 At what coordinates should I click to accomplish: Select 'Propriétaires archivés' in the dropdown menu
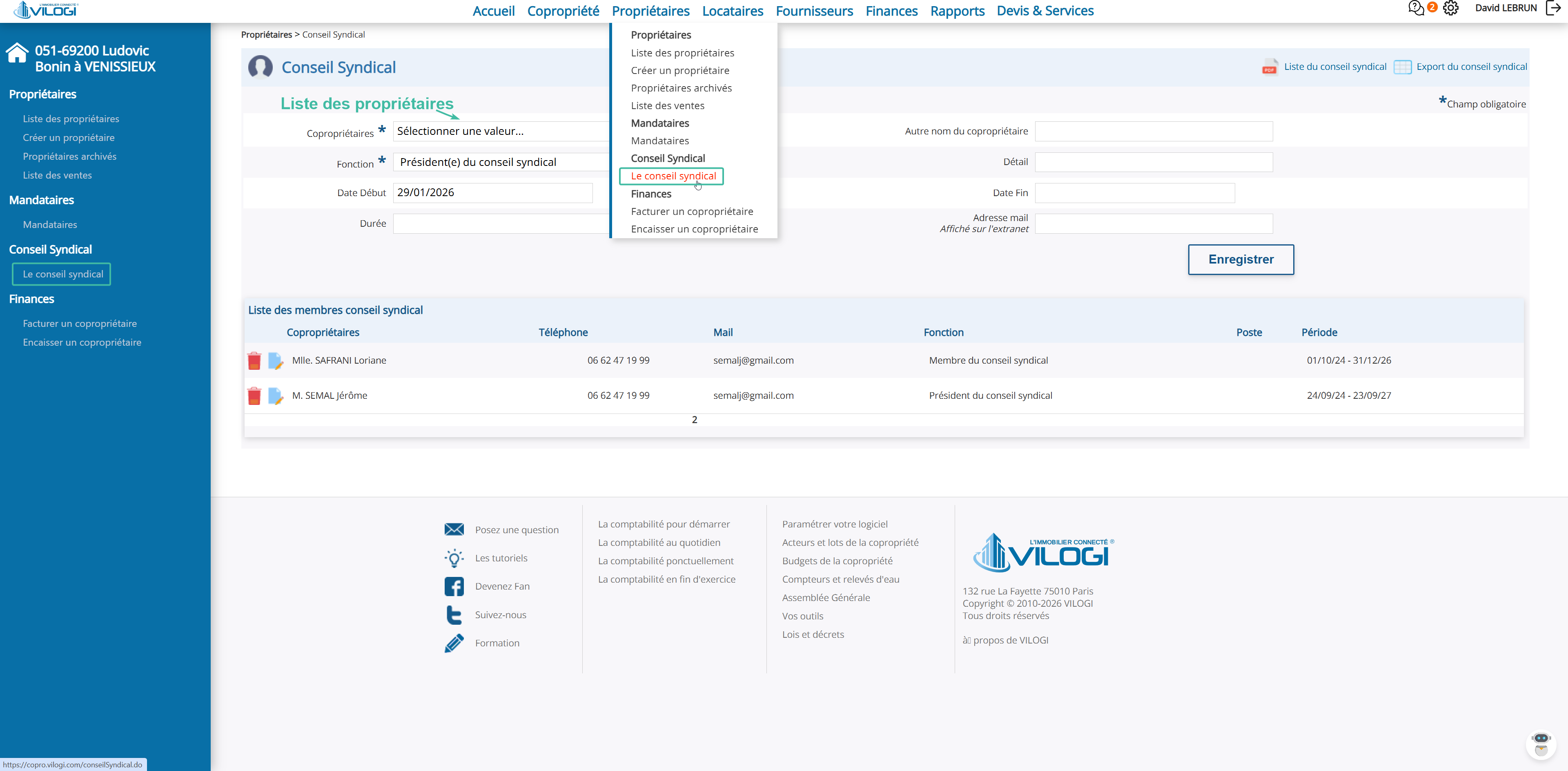(681, 88)
